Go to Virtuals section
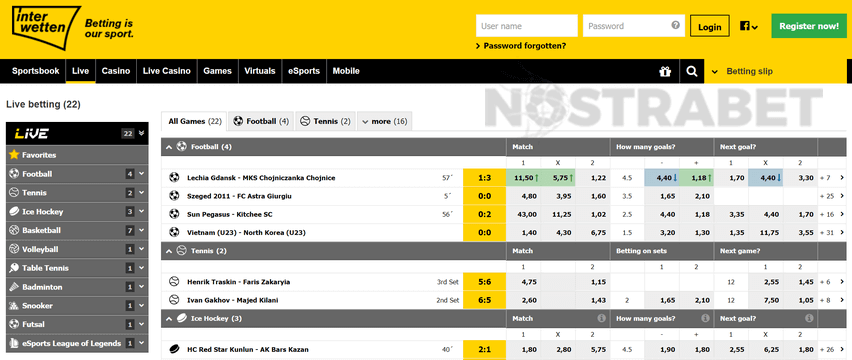Screen dimensions: 852x360 coord(260,71)
